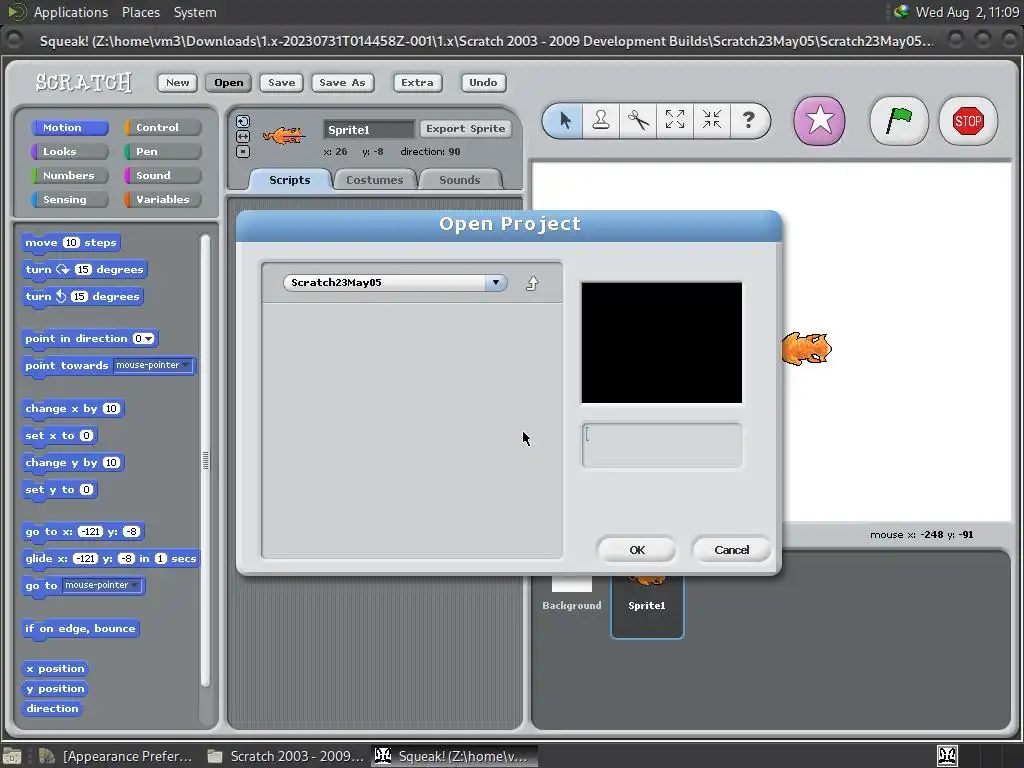Select the Variables block category
Screen dimensions: 1024x768
(x=162, y=199)
